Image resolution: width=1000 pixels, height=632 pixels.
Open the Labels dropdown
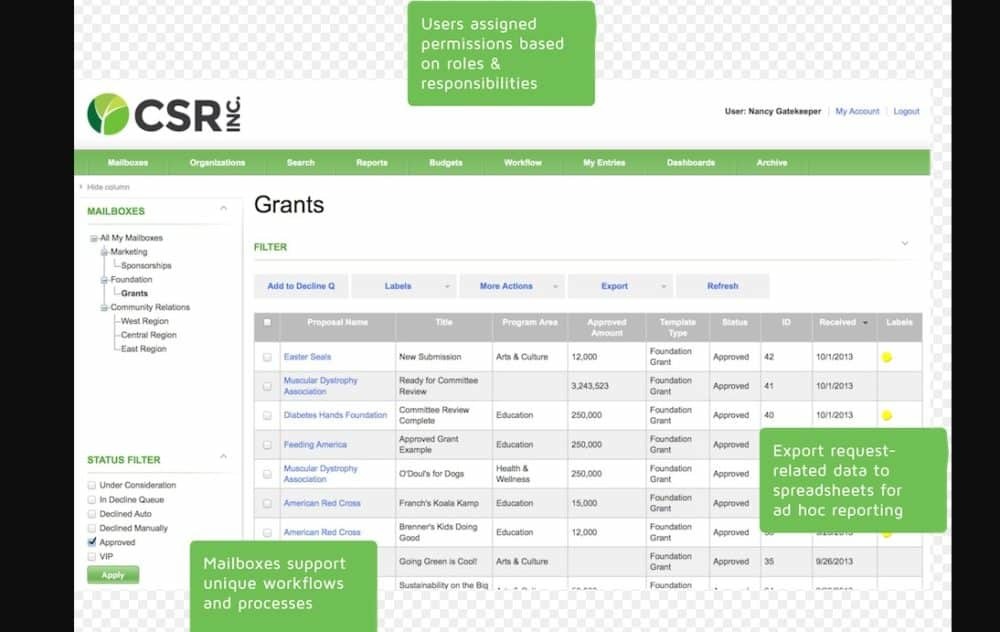(404, 286)
